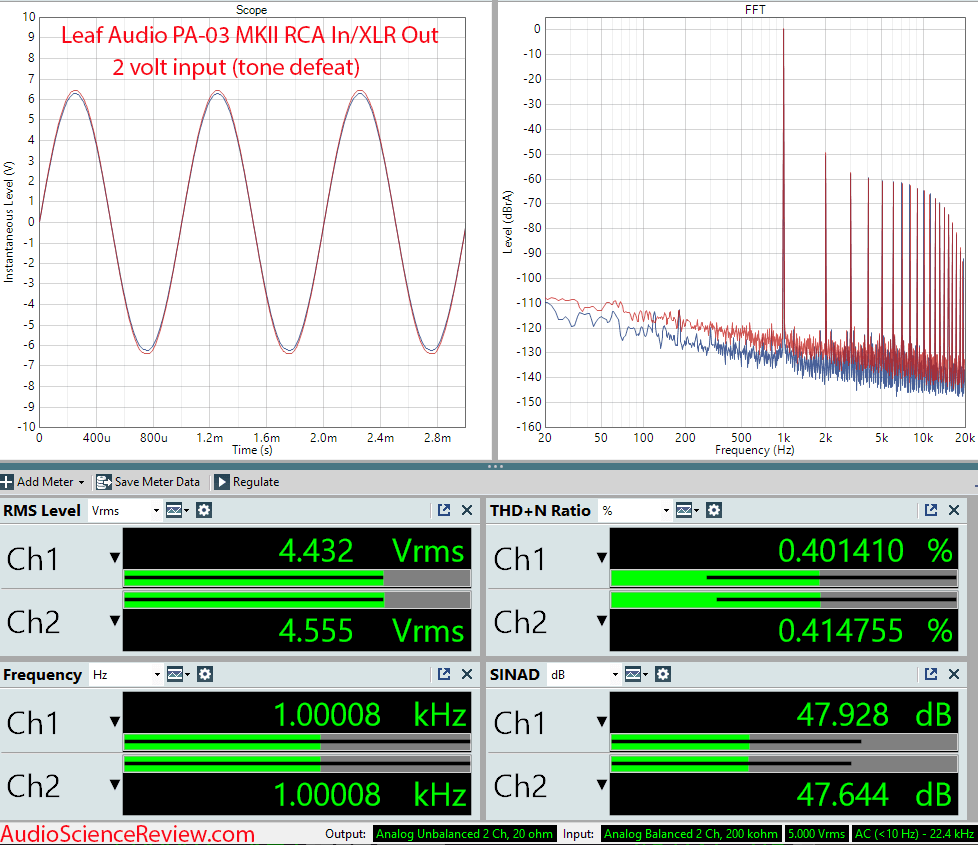Click the Ch1 RMS Level bar graph
The height and width of the screenshot is (845, 978).
(297, 578)
